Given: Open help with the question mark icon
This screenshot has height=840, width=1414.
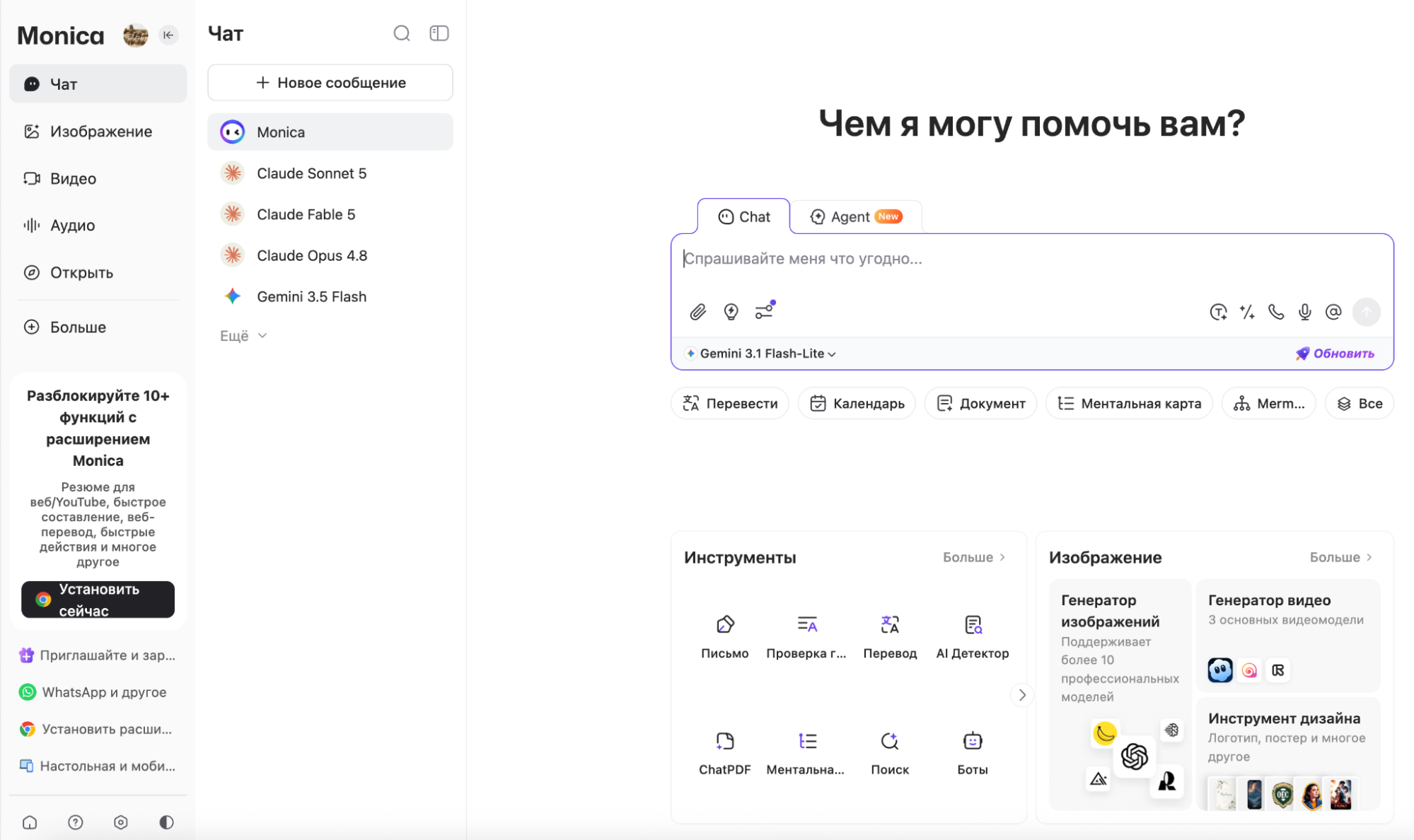Looking at the screenshot, I should point(76,822).
